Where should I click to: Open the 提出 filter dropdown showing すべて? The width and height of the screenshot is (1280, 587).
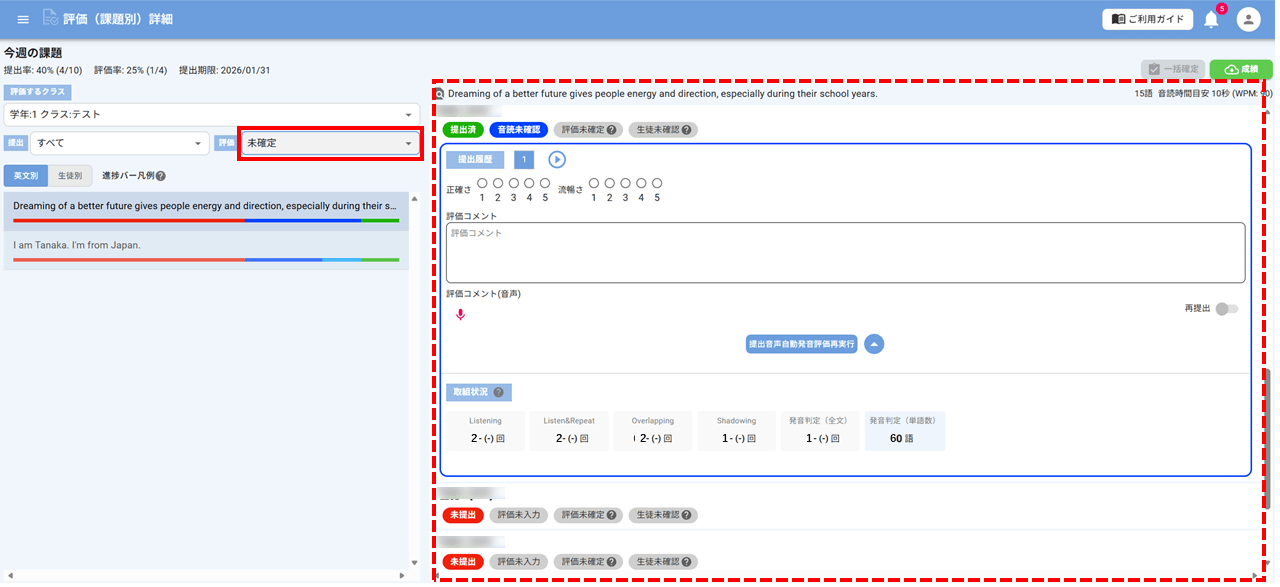tap(119, 144)
